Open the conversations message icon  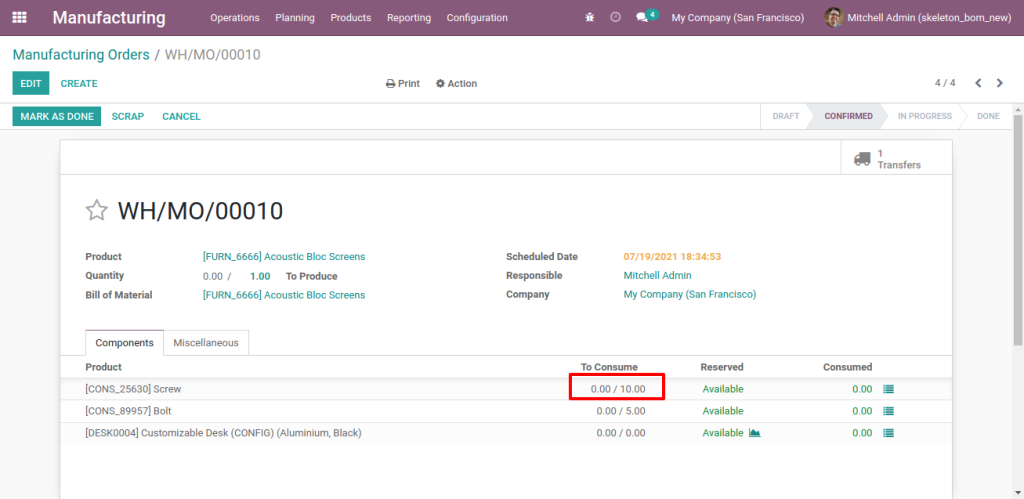tap(642, 18)
